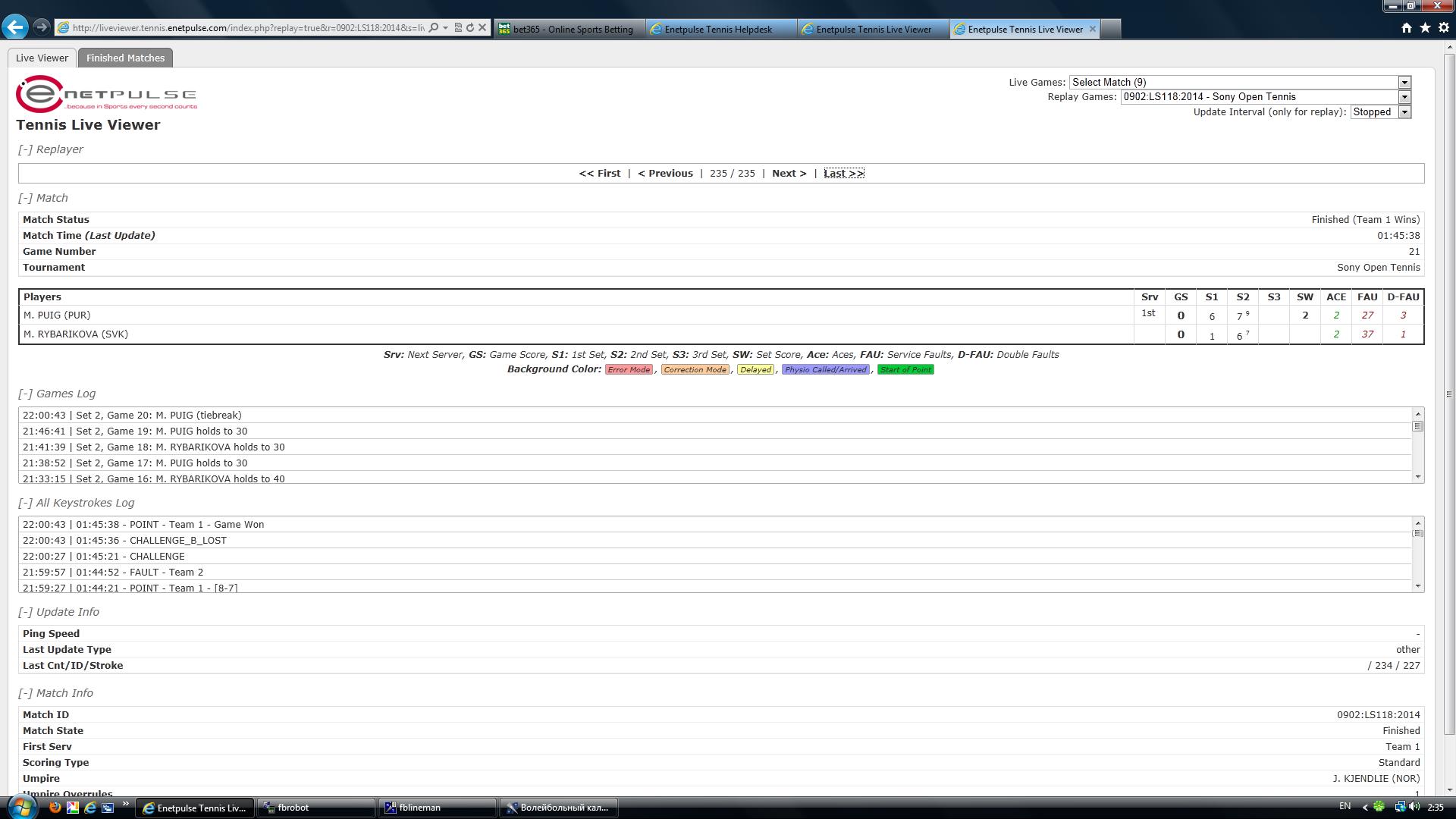Collapse the Replayer section
The image size is (1456, 819).
point(26,149)
